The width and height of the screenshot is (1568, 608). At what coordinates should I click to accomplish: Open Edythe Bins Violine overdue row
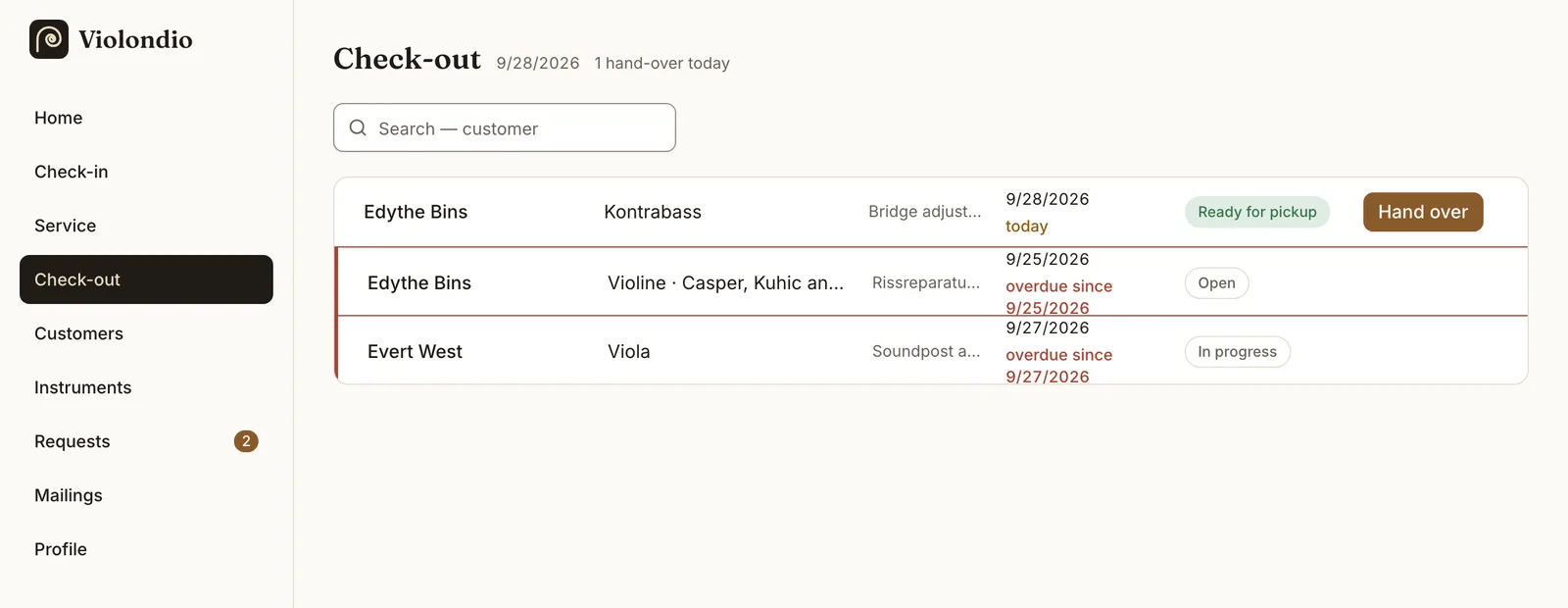pyautogui.click(x=931, y=281)
